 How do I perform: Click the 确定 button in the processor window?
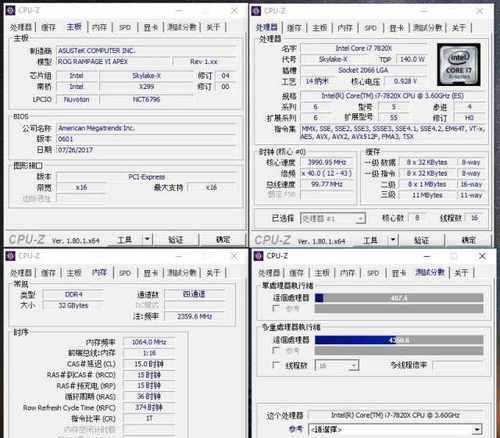tap(468, 240)
